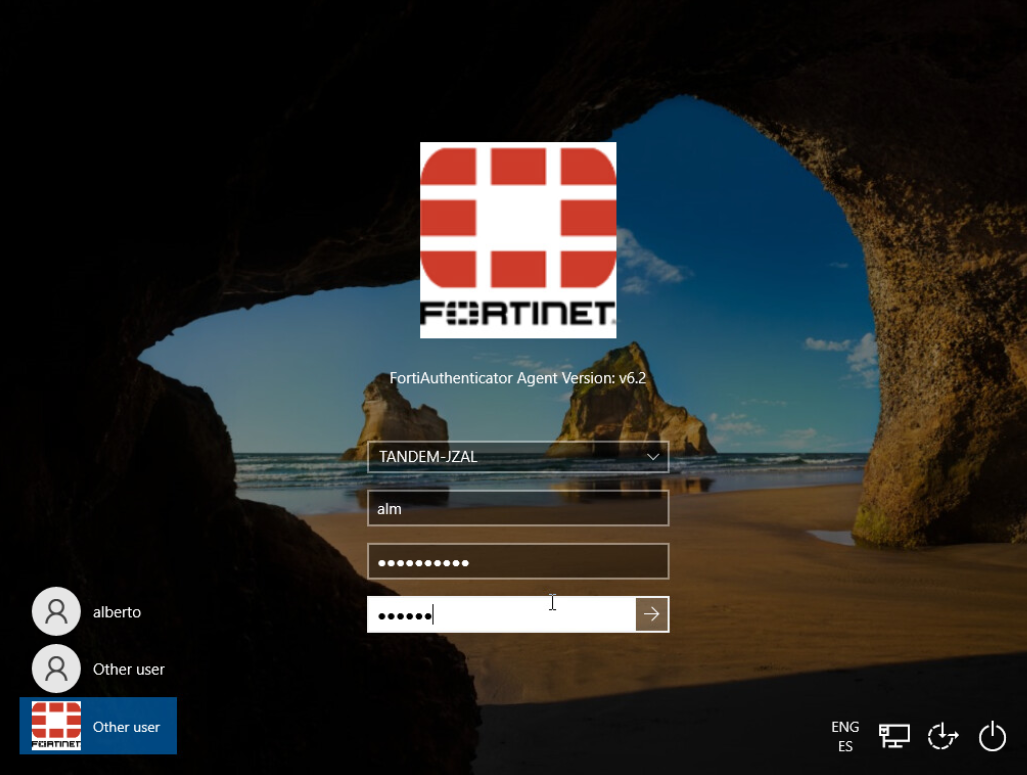Focus the masked password field
Screen dimensions: 1027x775
pos(517,562)
